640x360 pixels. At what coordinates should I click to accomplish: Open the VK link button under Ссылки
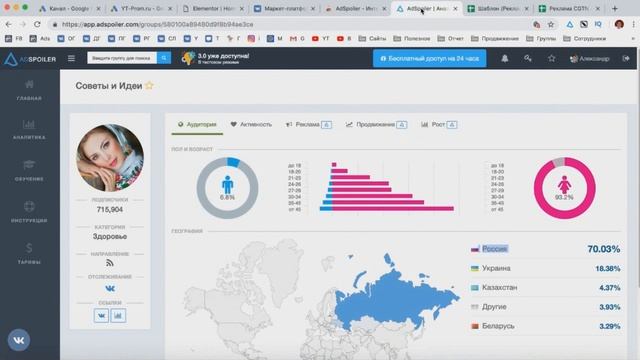[x=101, y=316]
